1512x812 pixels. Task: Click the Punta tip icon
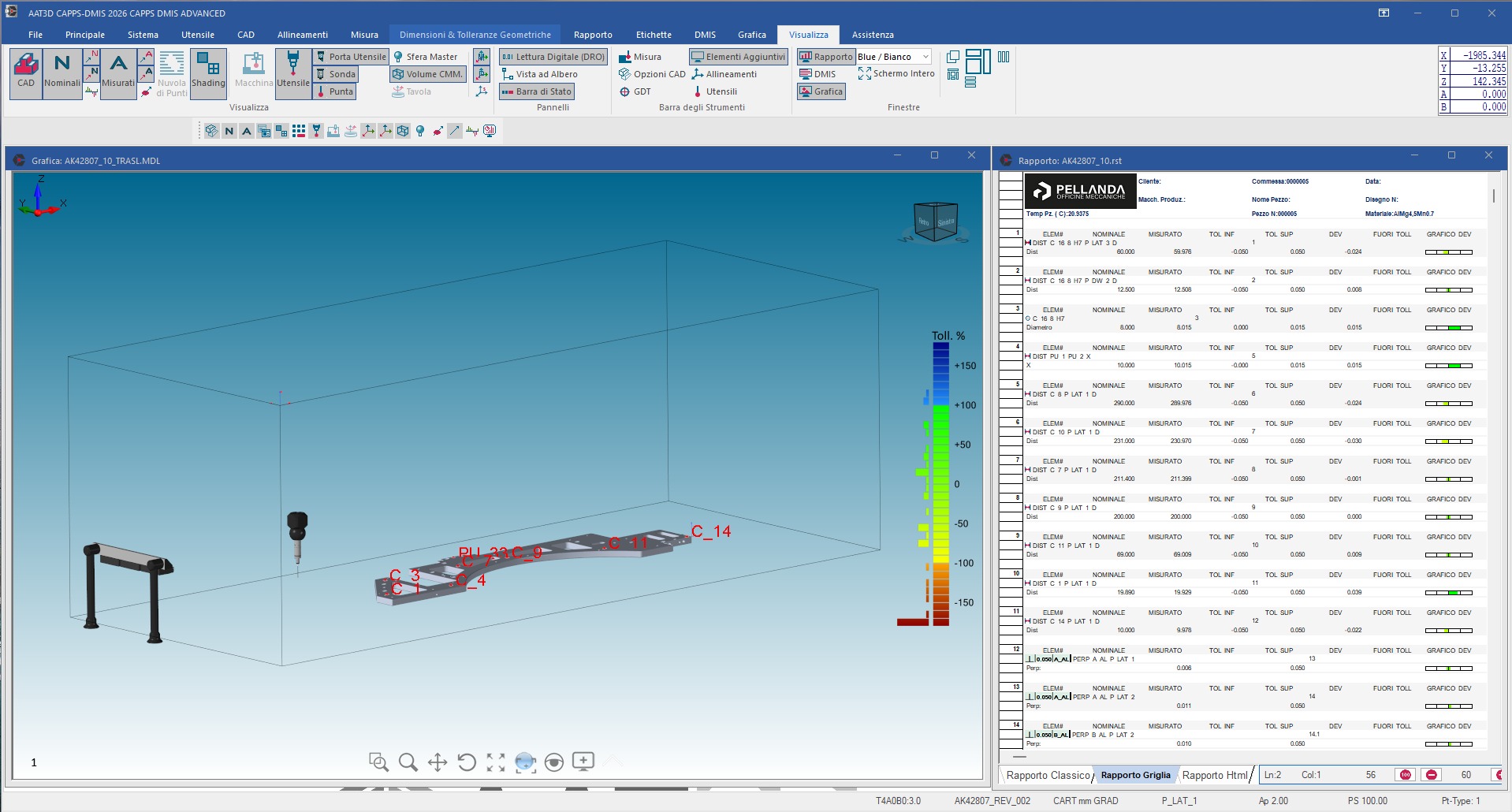(x=334, y=91)
